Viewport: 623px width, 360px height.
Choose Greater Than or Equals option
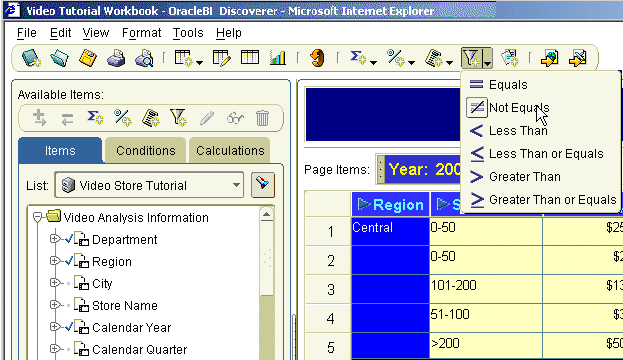[541, 199]
